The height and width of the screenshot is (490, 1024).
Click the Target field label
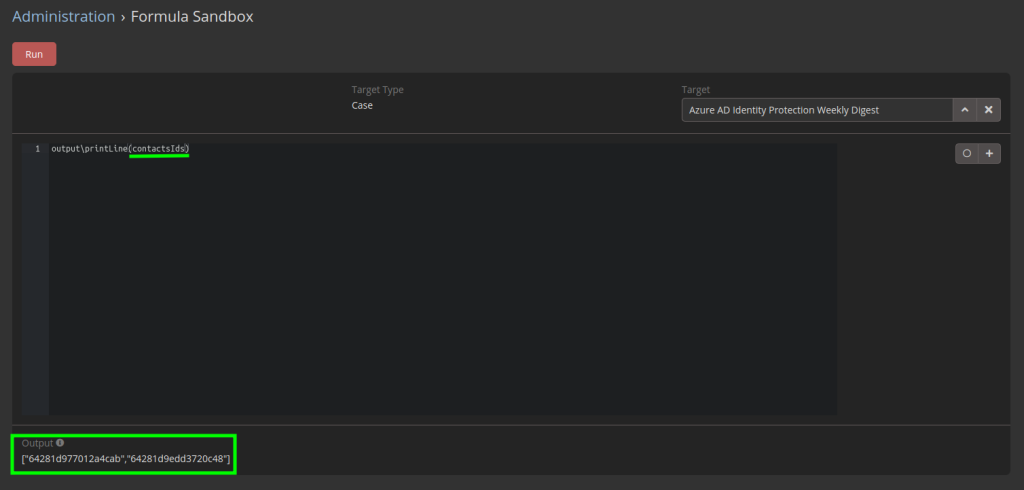point(696,90)
